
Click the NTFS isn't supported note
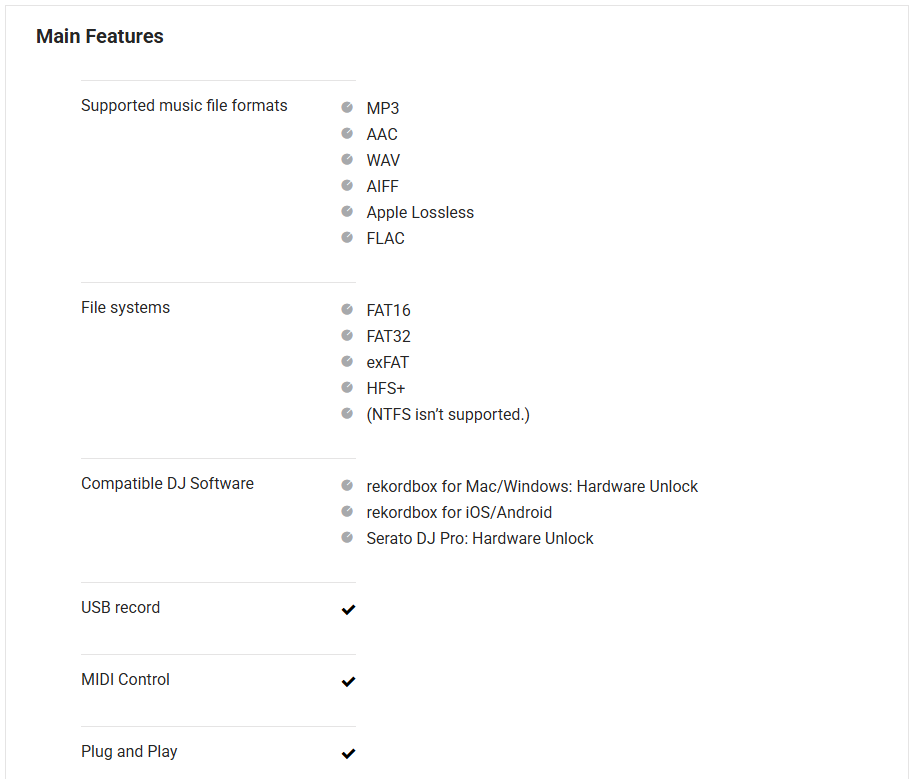click(448, 415)
